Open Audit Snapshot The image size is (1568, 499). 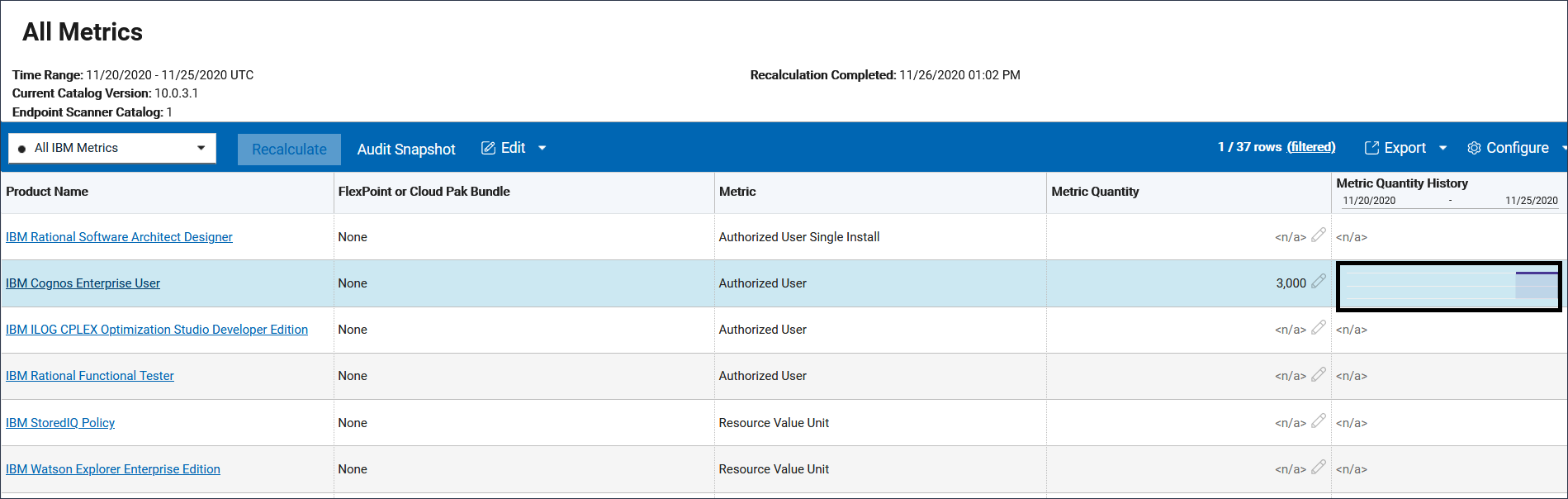(406, 149)
